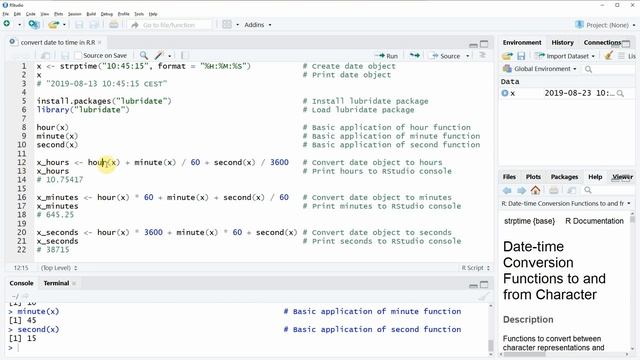Click the Run button
Screen dimensions: 640x360
point(386,56)
